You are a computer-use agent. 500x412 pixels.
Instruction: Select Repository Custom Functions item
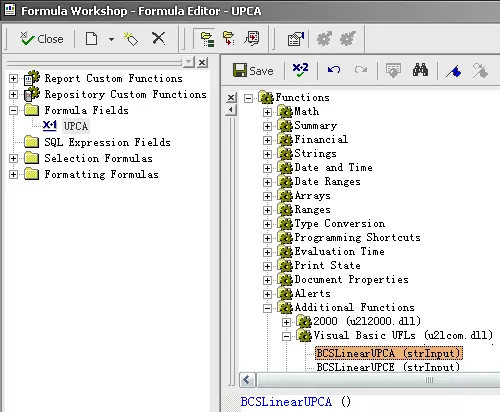click(125, 94)
